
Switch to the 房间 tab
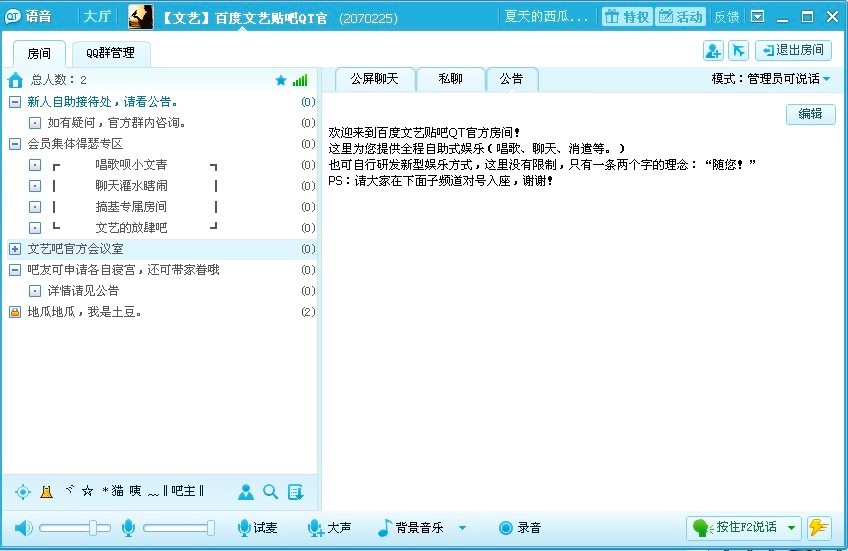point(39,54)
